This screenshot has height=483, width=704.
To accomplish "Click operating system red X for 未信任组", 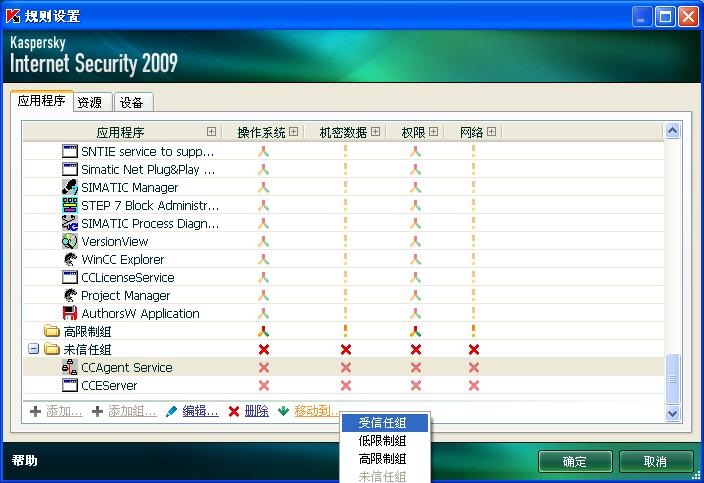I will 264,349.
